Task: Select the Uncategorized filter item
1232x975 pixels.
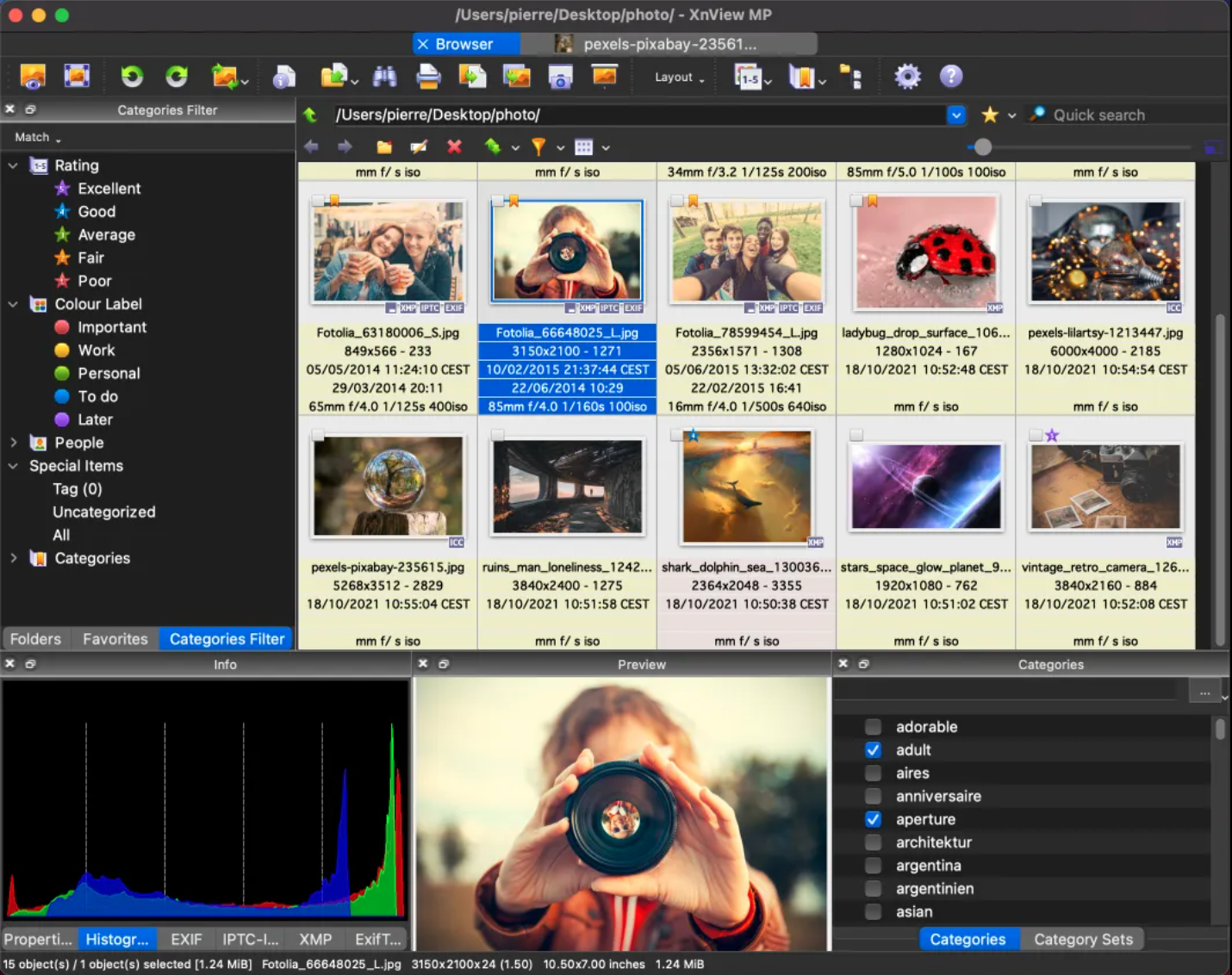Action: (x=103, y=512)
